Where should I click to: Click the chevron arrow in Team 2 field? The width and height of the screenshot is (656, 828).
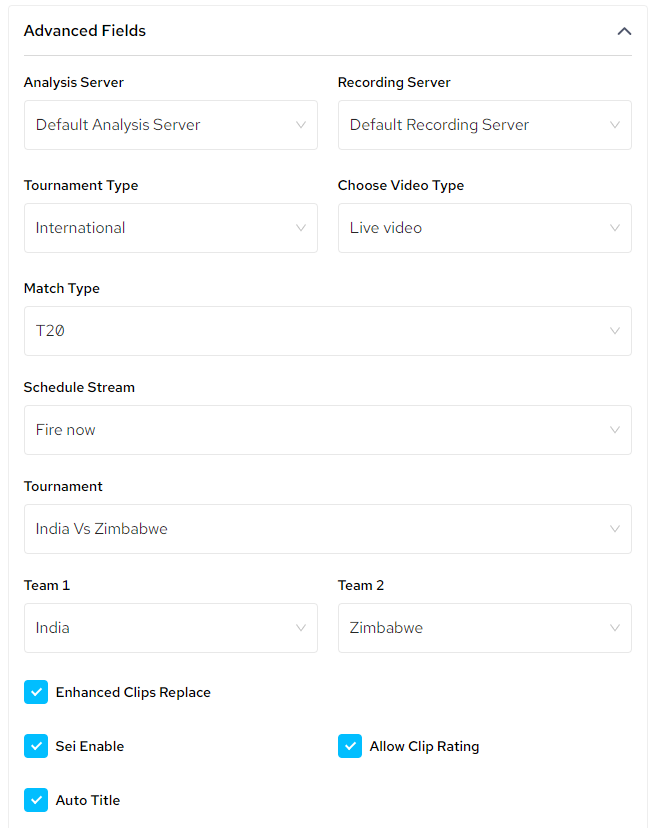pos(615,628)
